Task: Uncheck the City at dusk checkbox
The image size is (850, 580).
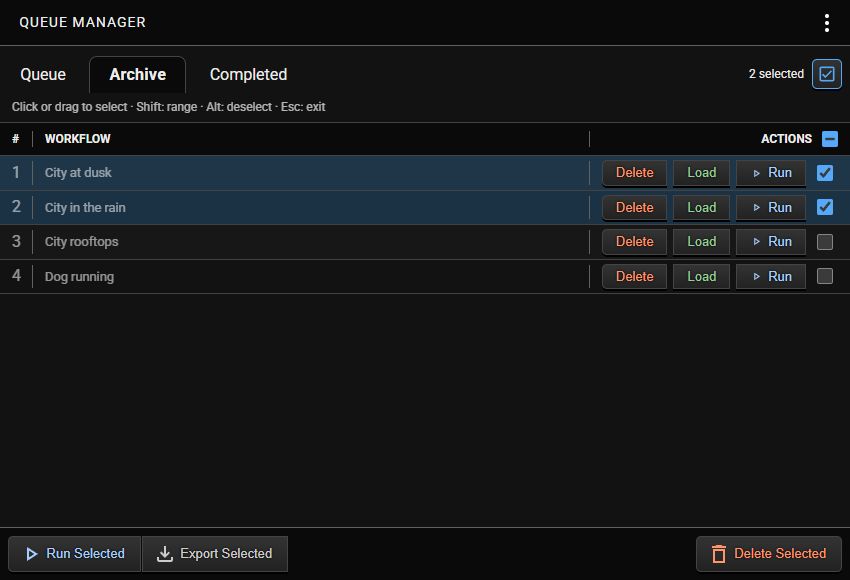Action: point(825,173)
